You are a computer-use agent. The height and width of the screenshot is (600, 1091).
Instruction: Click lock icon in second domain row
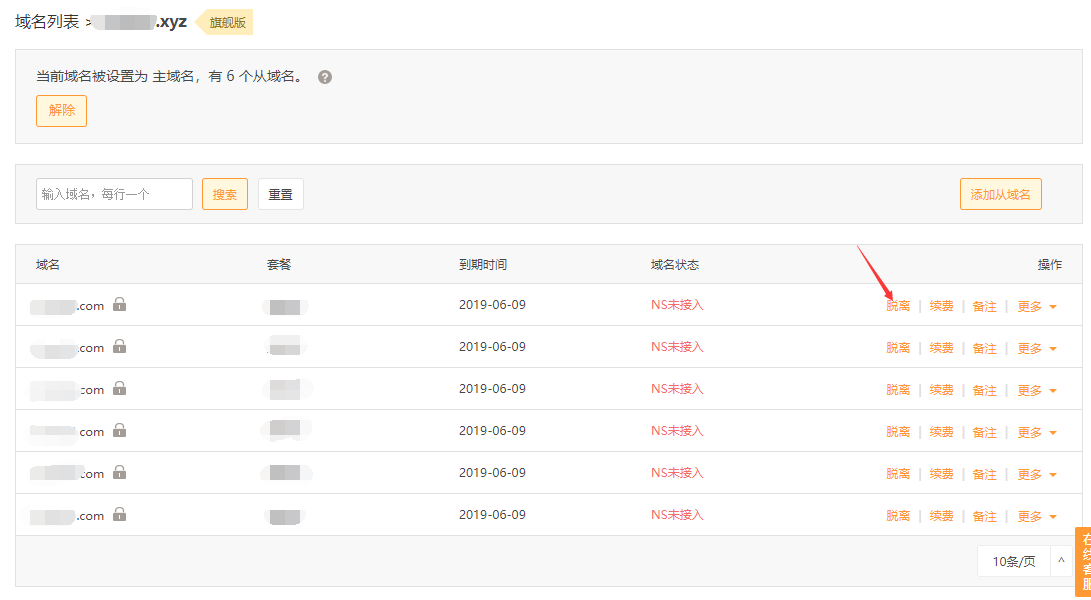[x=120, y=346]
